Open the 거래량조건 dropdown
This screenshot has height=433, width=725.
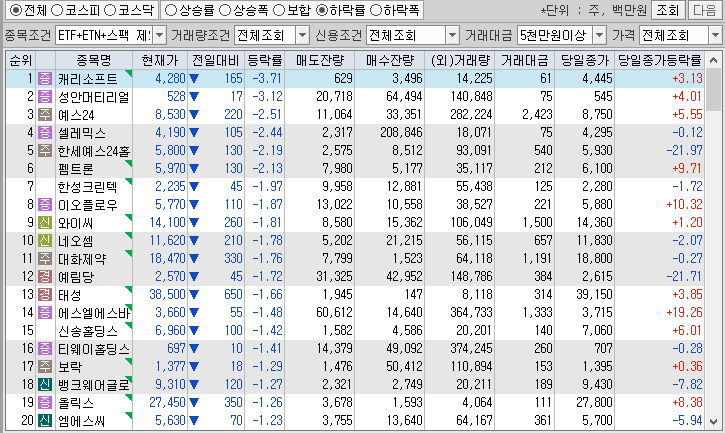tap(302, 35)
